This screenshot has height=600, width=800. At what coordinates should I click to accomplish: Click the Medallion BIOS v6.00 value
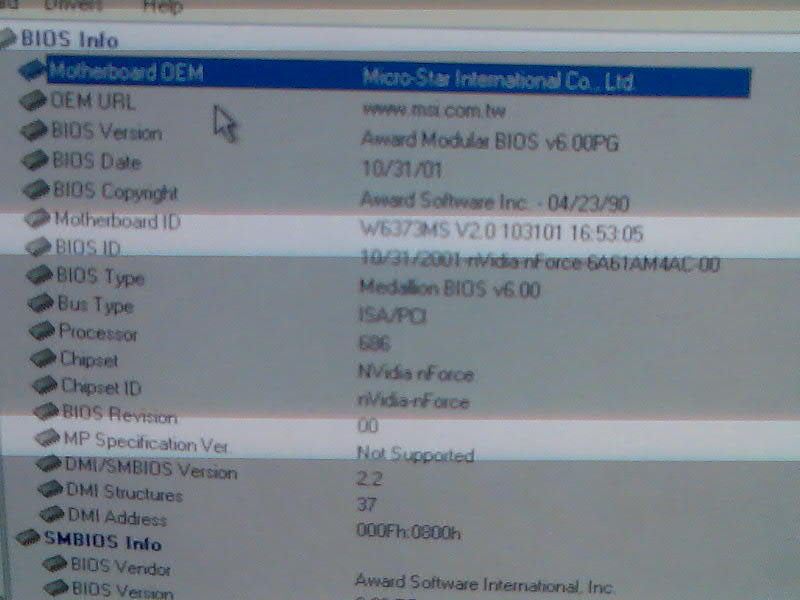coord(449,289)
